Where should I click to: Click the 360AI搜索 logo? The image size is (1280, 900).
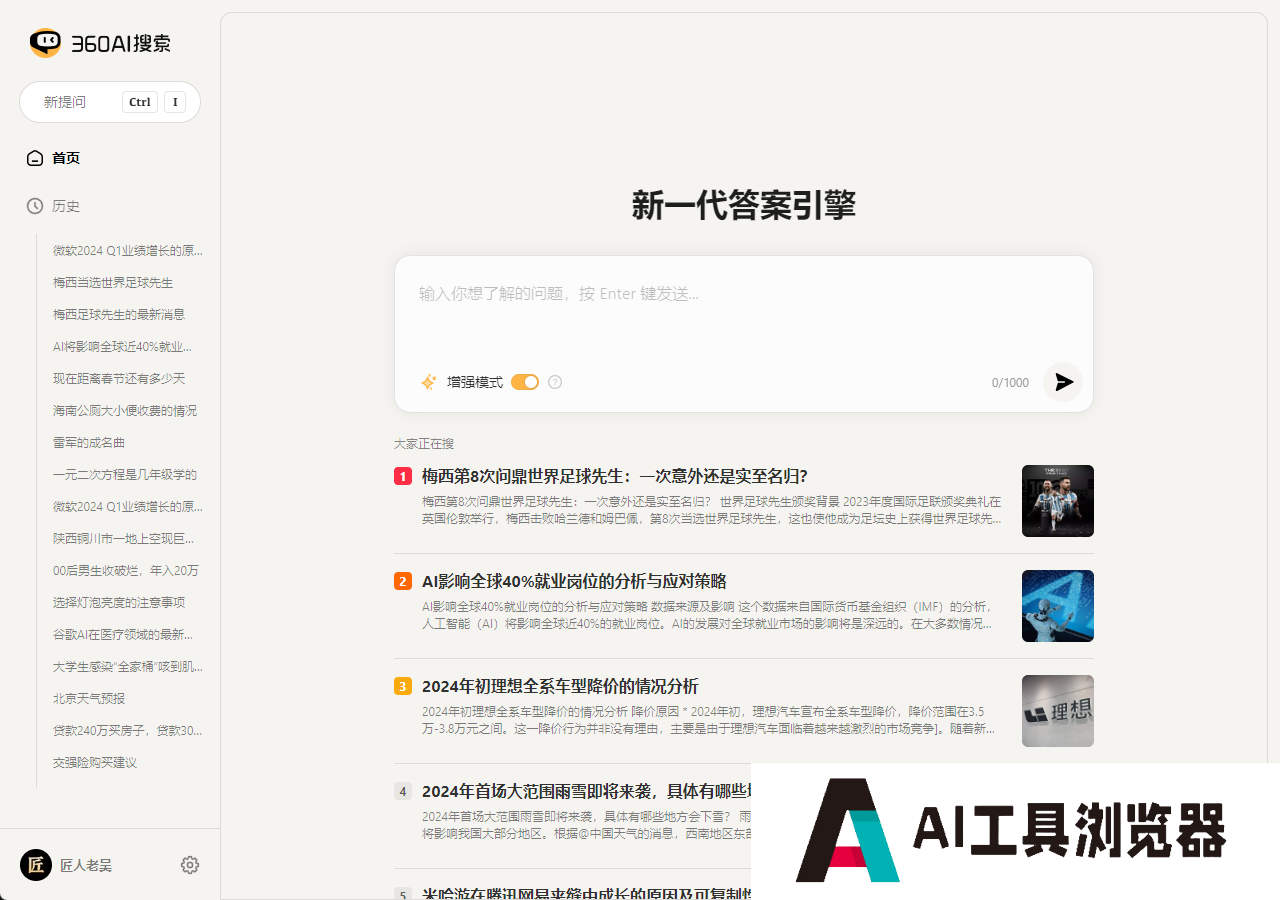[x=100, y=43]
